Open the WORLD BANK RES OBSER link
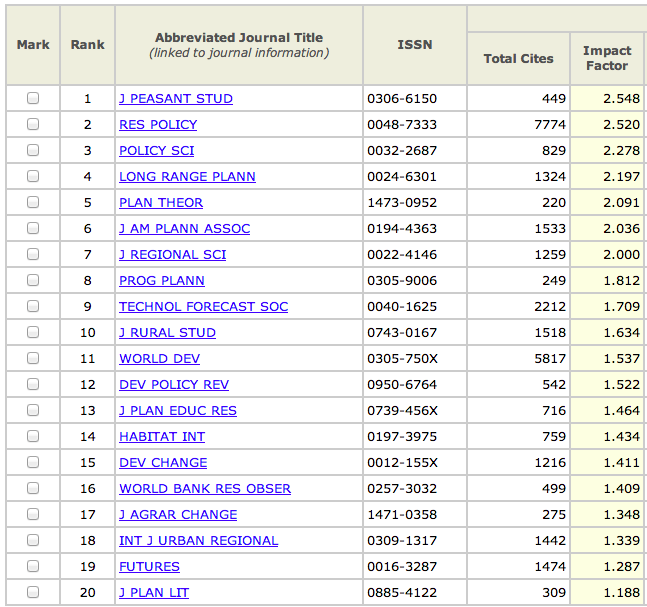 (205, 489)
